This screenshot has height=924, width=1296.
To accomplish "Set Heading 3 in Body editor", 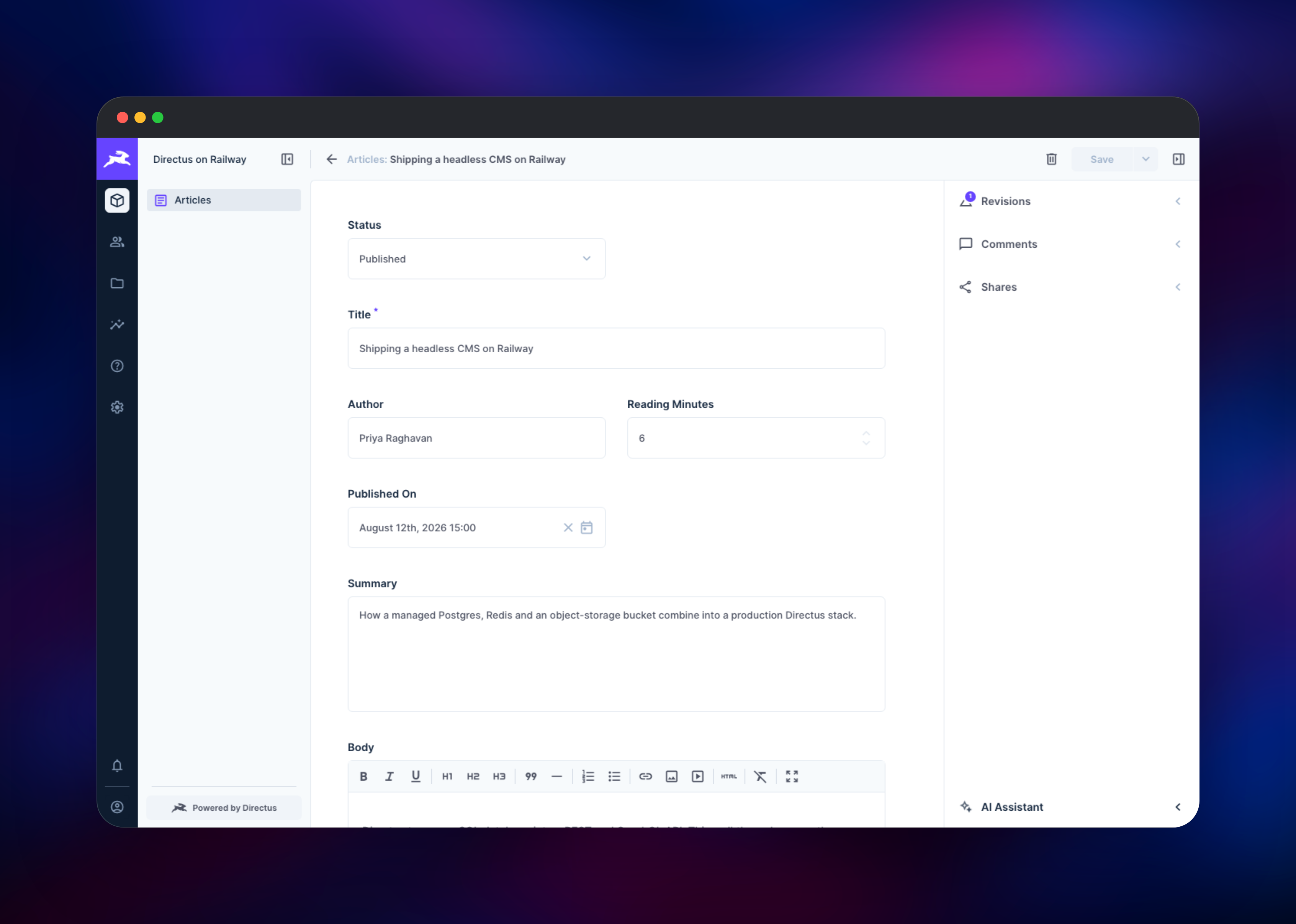I will tap(499, 777).
